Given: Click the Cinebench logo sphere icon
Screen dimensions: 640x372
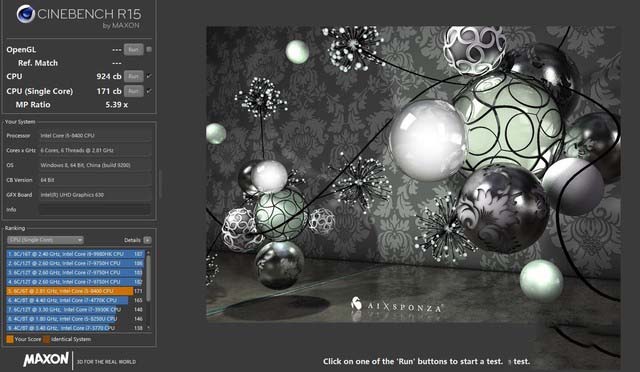Looking at the screenshot, I should [x=25, y=14].
